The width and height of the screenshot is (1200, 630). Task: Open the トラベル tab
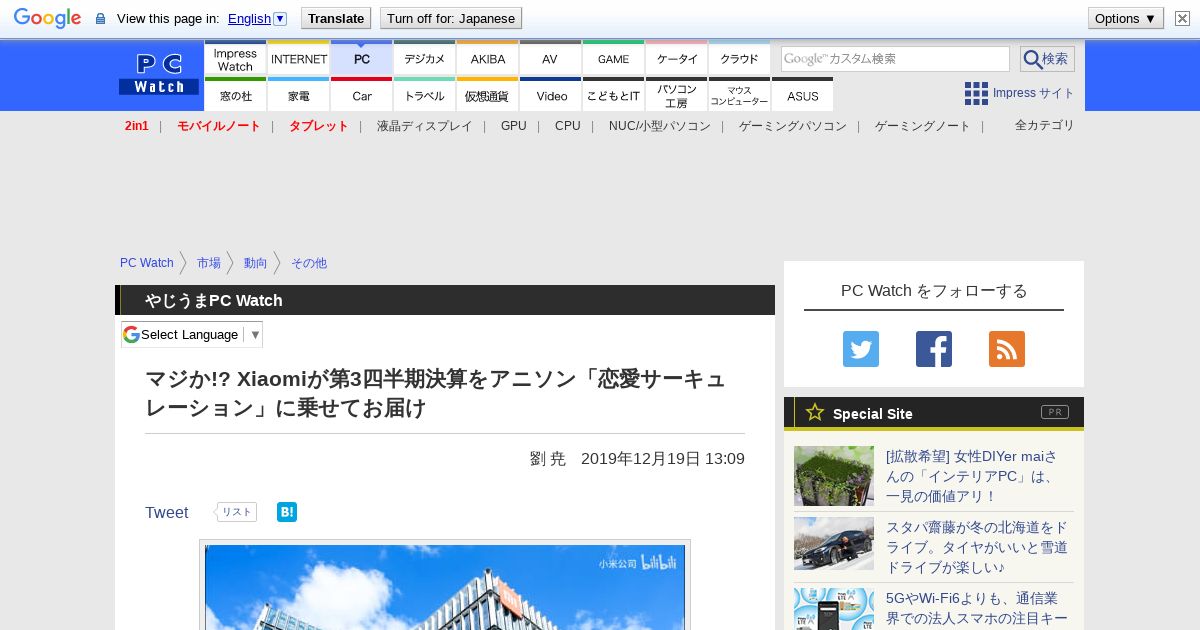coord(425,95)
